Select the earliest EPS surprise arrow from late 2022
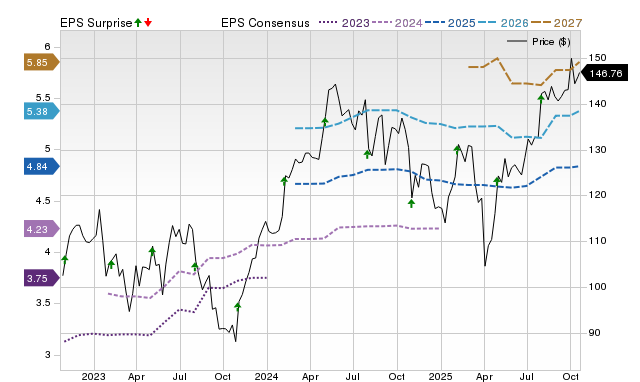The image size is (640, 382). point(64,259)
